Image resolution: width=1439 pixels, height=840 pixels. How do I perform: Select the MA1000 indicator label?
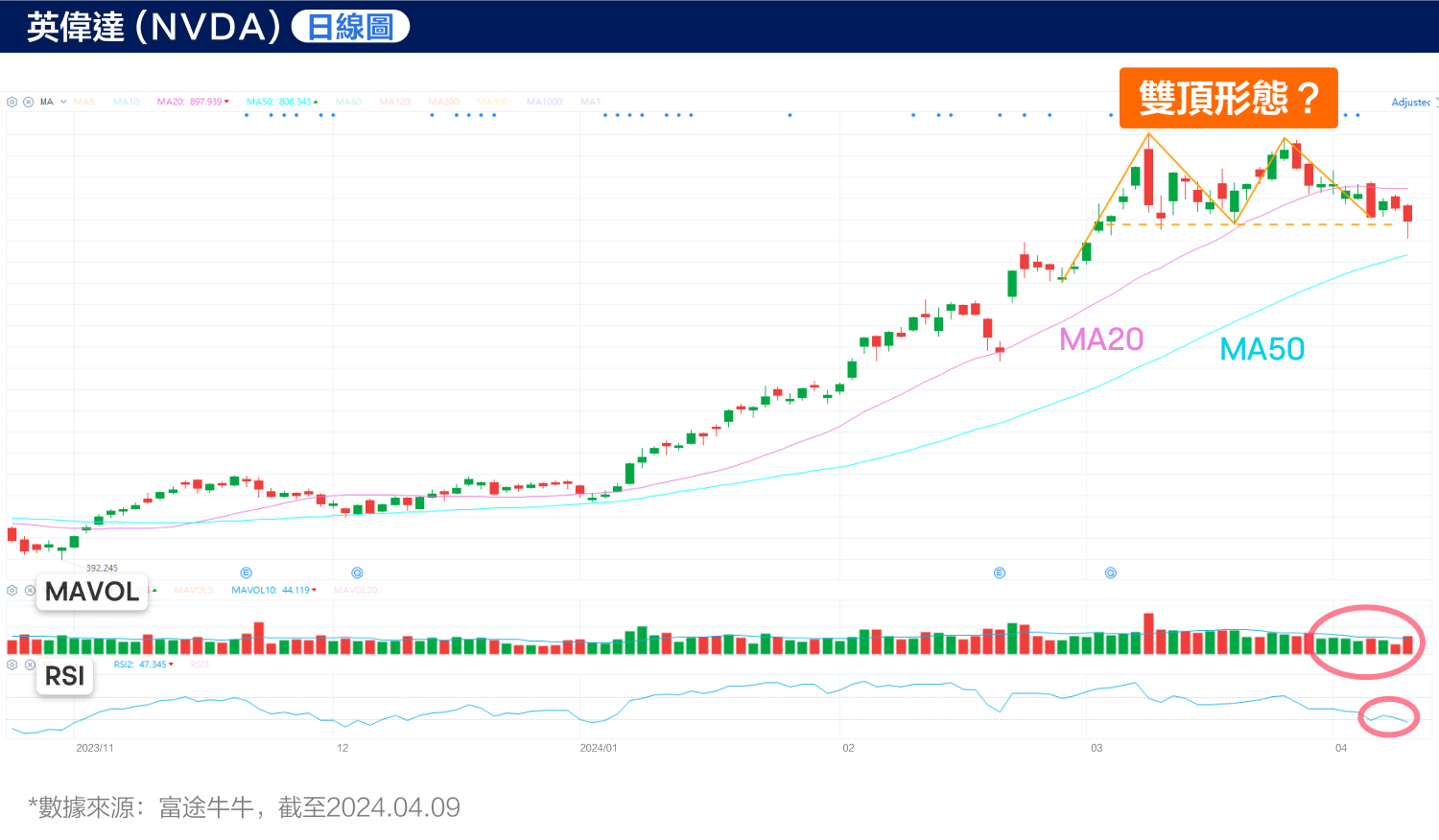click(546, 101)
